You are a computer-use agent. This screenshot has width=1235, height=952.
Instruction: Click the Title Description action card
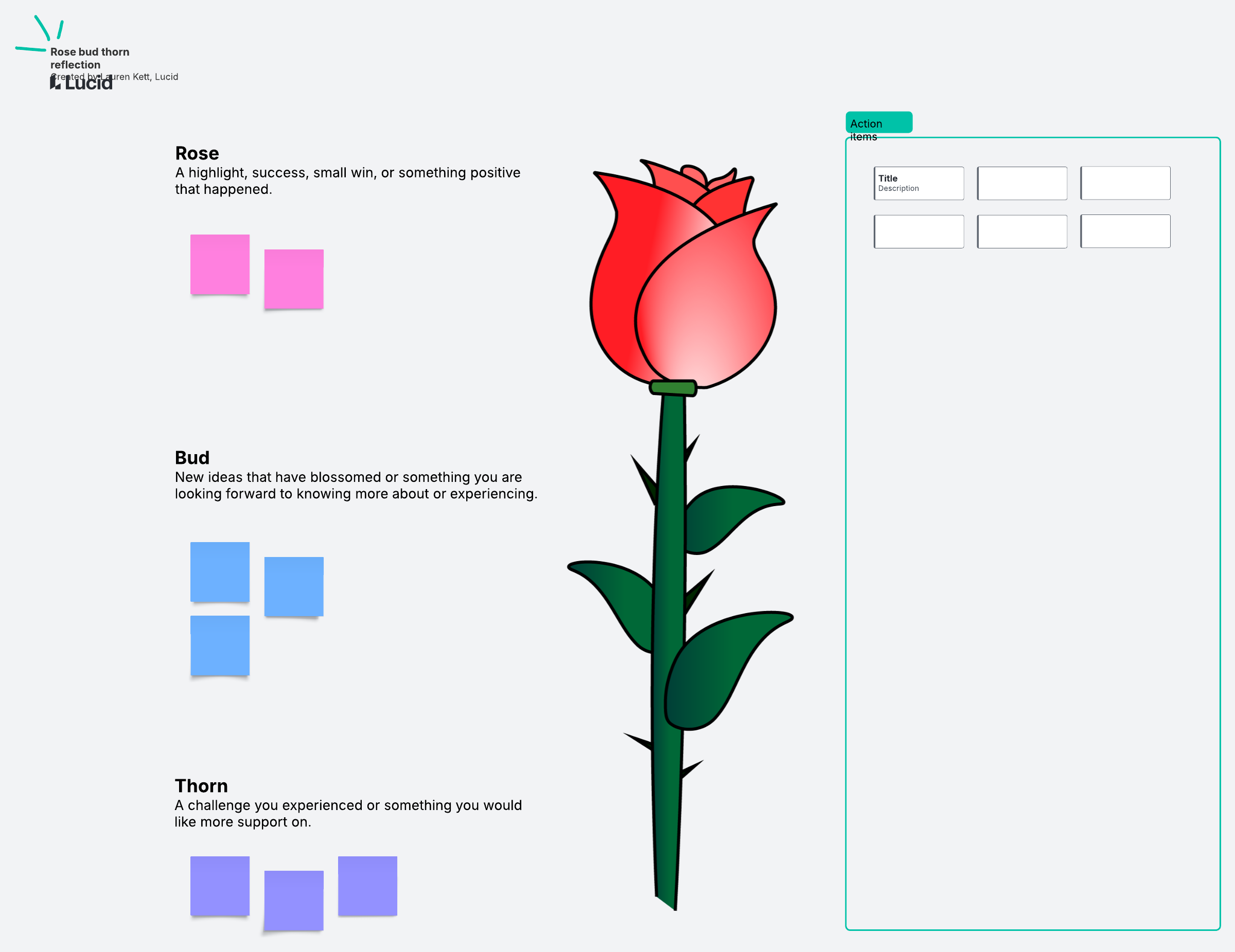919,183
